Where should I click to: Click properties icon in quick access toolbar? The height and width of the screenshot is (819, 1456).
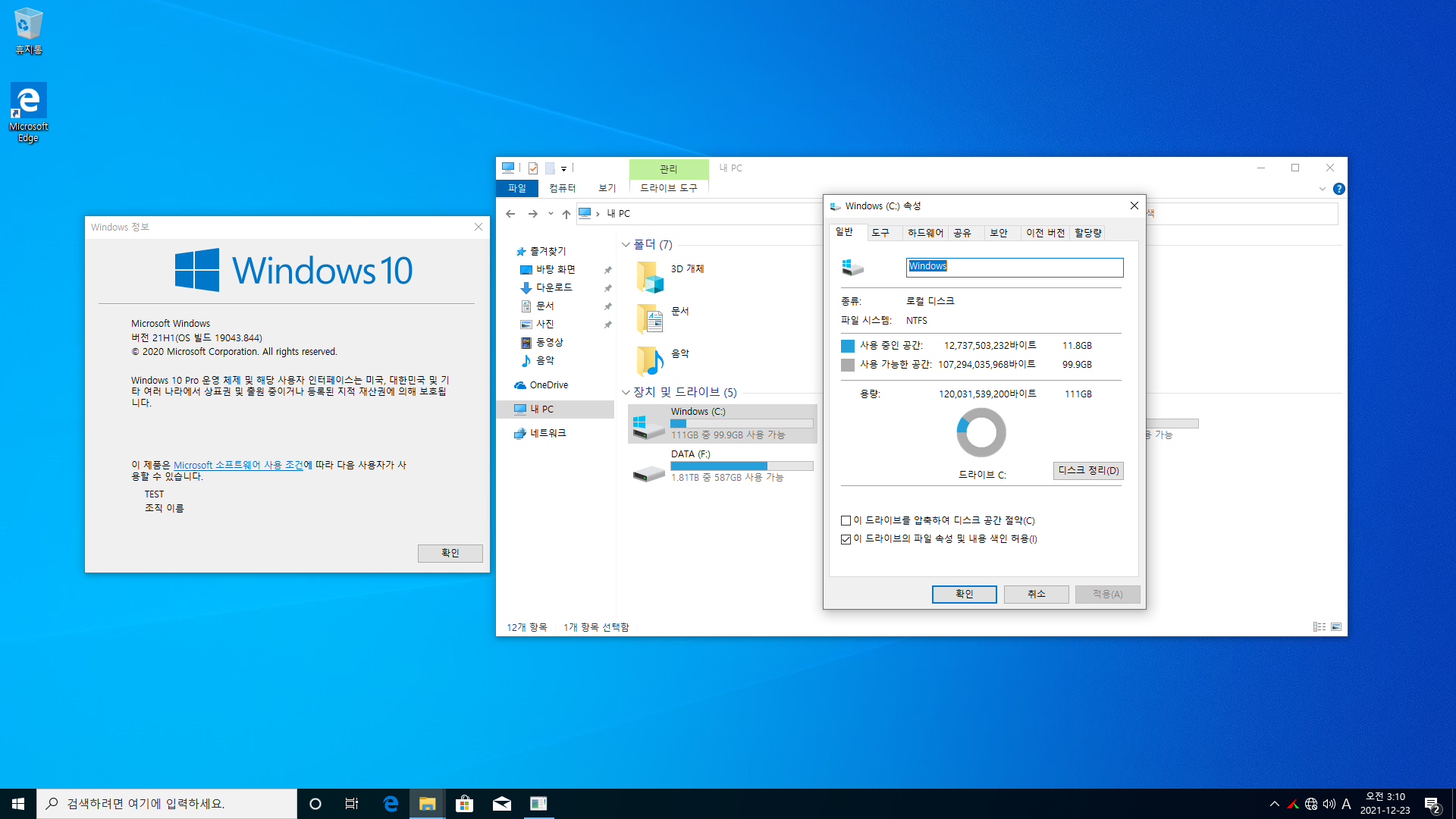tap(533, 168)
